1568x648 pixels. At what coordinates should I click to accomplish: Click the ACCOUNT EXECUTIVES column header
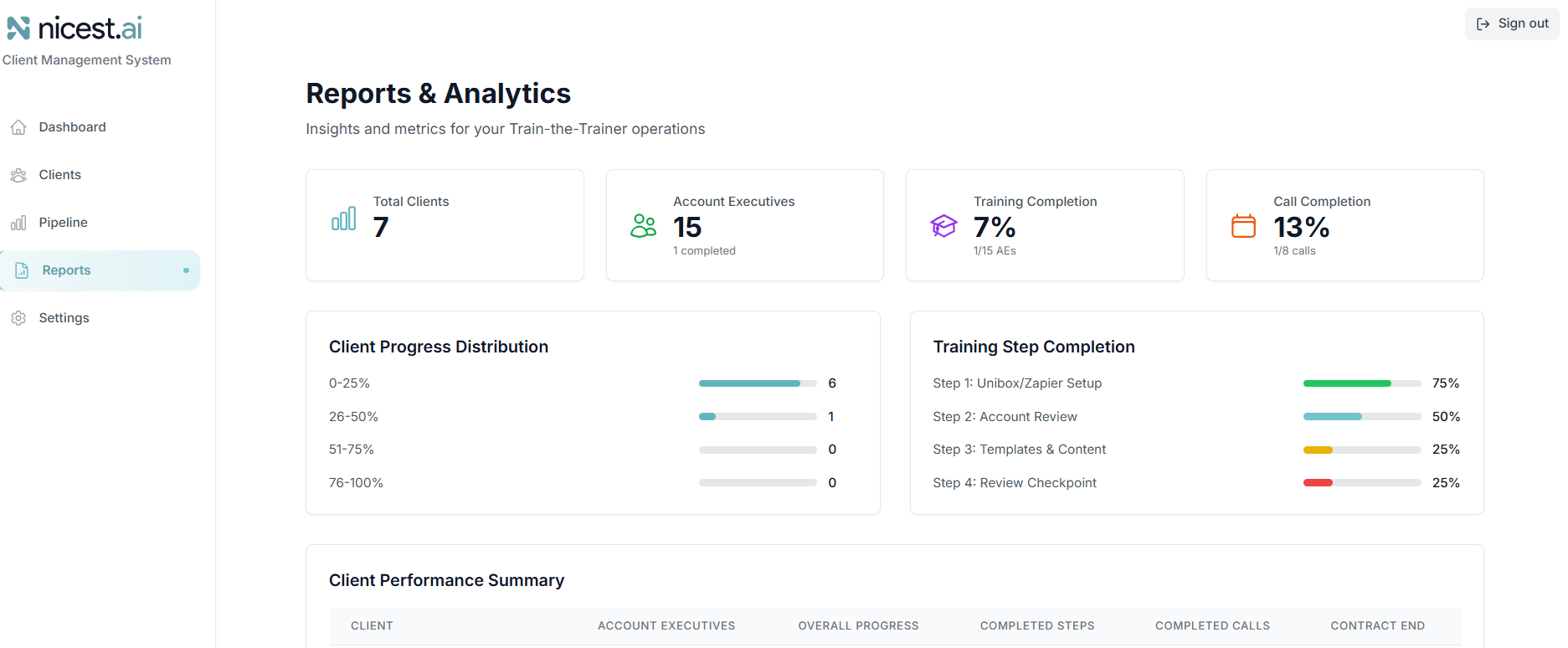pyautogui.click(x=666, y=626)
